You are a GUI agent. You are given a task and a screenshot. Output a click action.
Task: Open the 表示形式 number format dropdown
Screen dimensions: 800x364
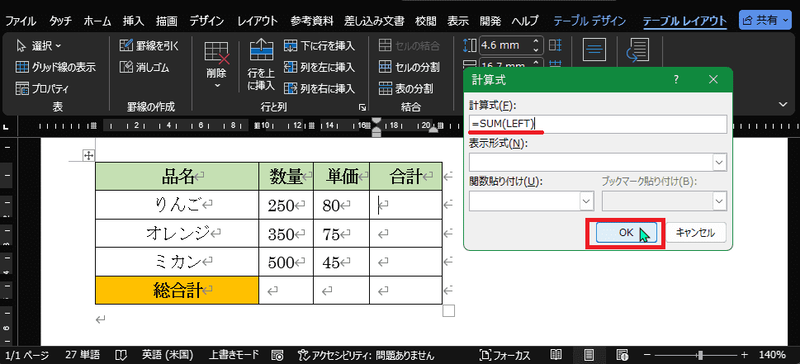tap(719, 162)
